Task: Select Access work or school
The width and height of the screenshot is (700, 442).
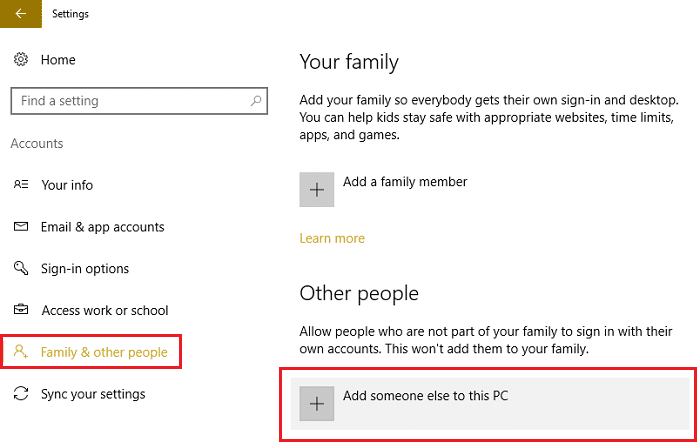Action: (104, 311)
